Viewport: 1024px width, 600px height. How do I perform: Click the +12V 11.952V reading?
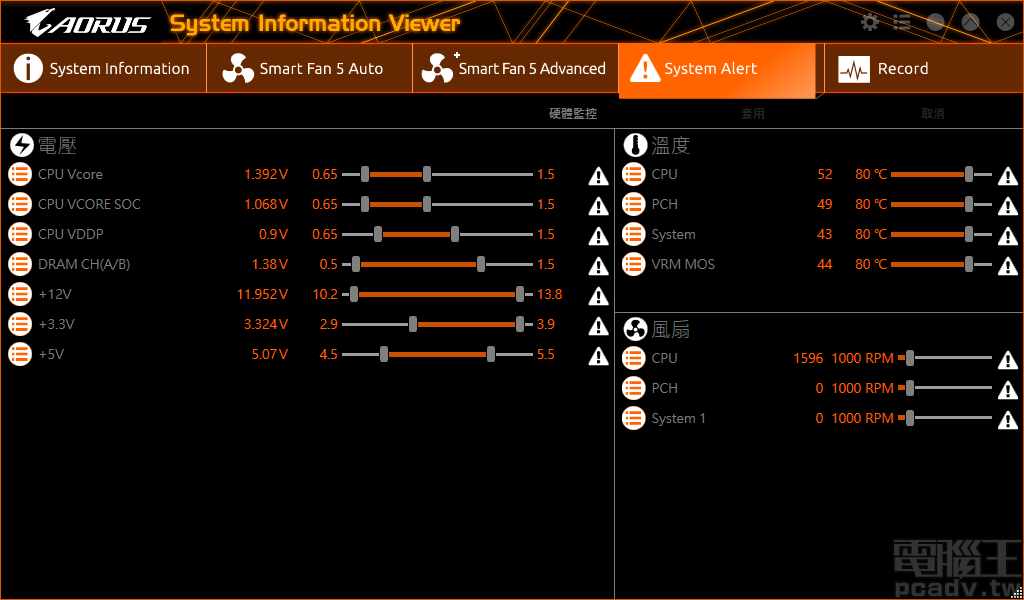(x=262, y=294)
